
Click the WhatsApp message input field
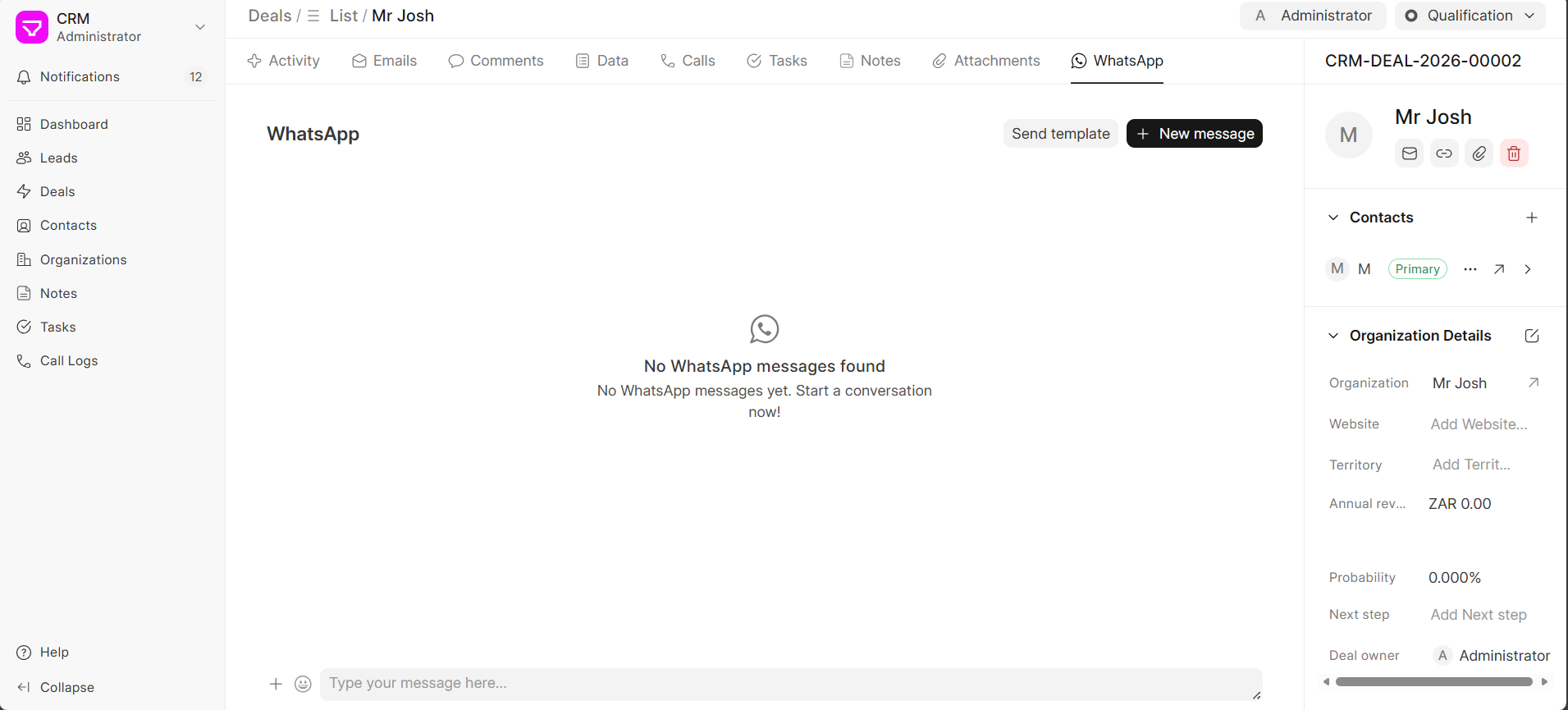[x=789, y=684]
